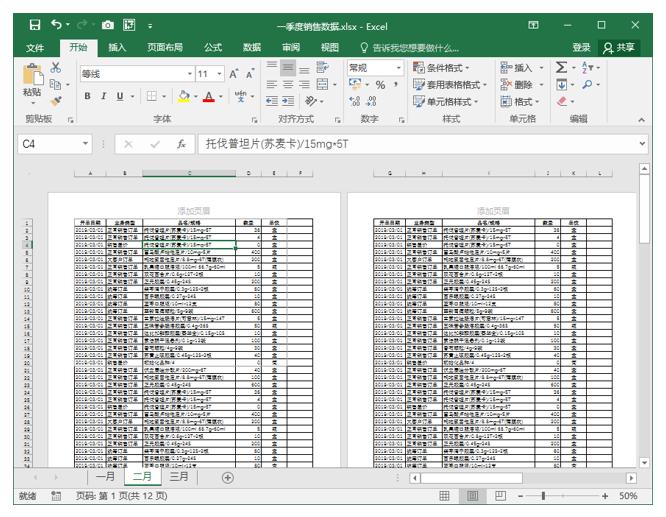Image resolution: width=666 pixels, height=517 pixels.
Task: Open 套用表格格式 table format dropdown
Action: (450, 85)
